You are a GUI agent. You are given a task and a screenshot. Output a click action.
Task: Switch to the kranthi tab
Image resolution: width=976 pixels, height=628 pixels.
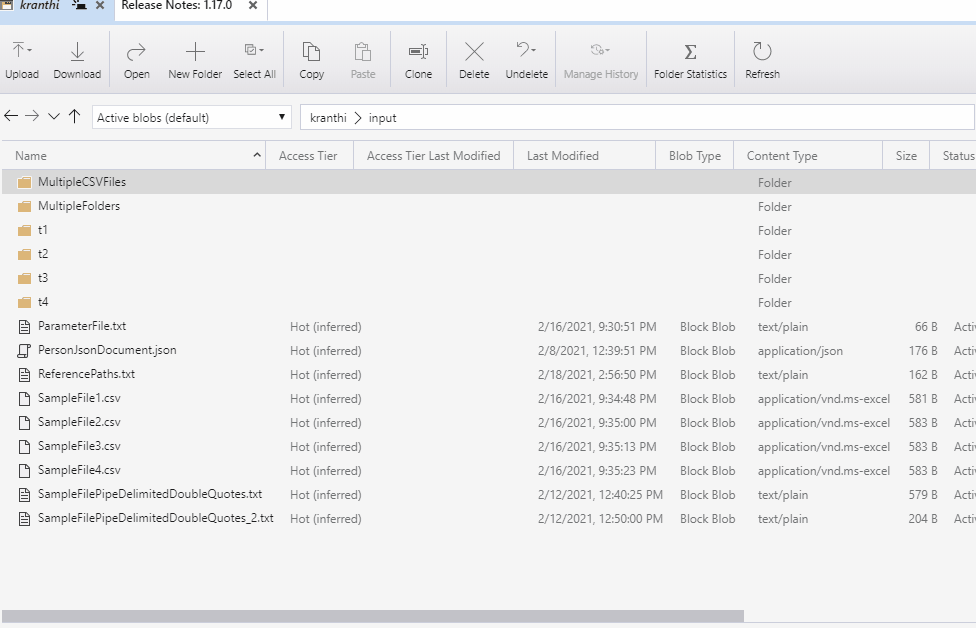point(45,8)
